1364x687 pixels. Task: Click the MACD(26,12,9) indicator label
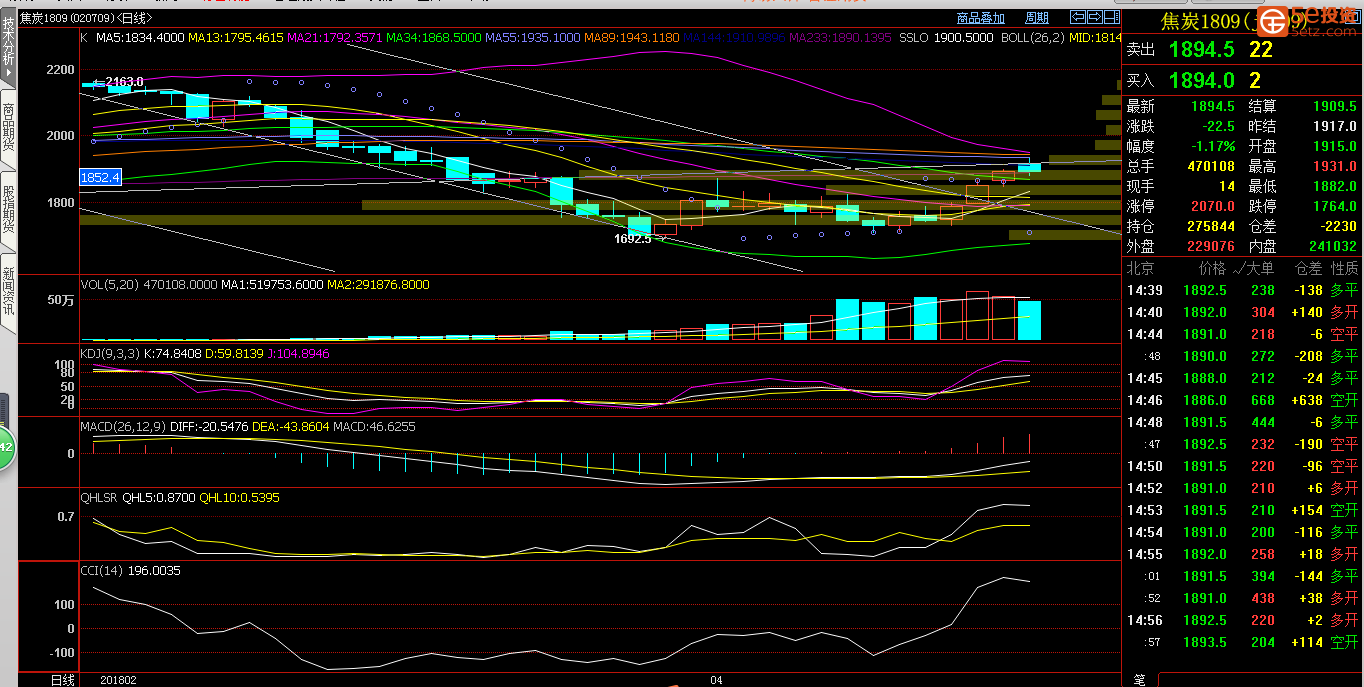click(x=122, y=427)
